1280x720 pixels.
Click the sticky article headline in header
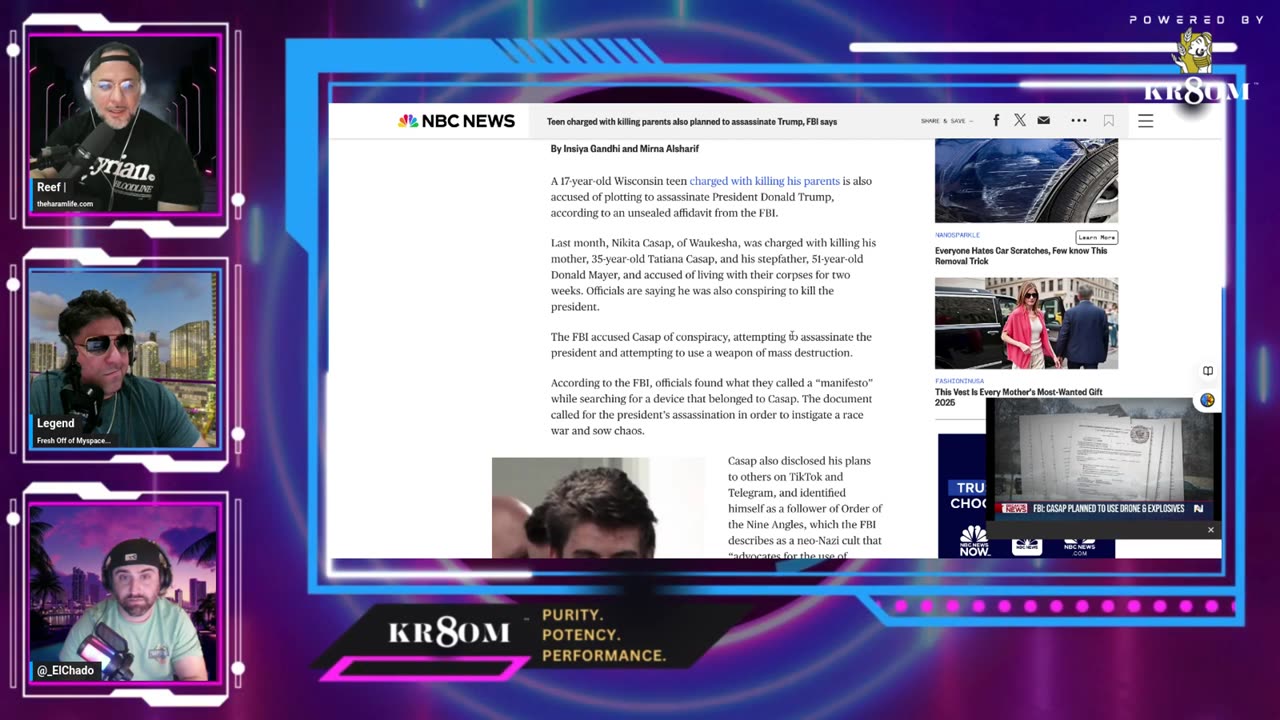tap(692, 122)
